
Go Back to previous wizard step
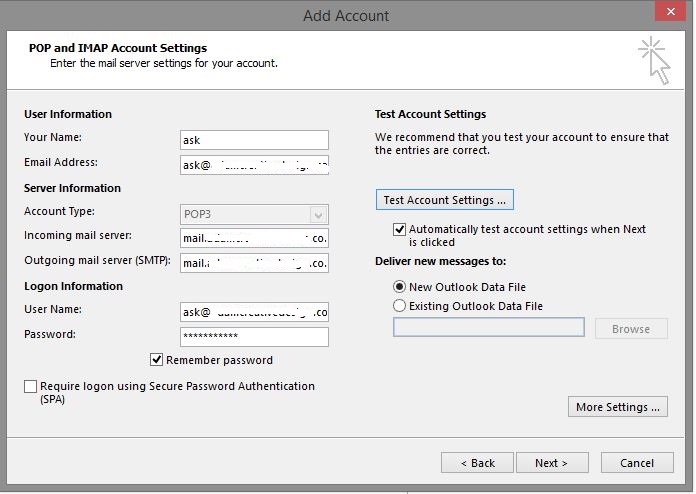pos(477,463)
